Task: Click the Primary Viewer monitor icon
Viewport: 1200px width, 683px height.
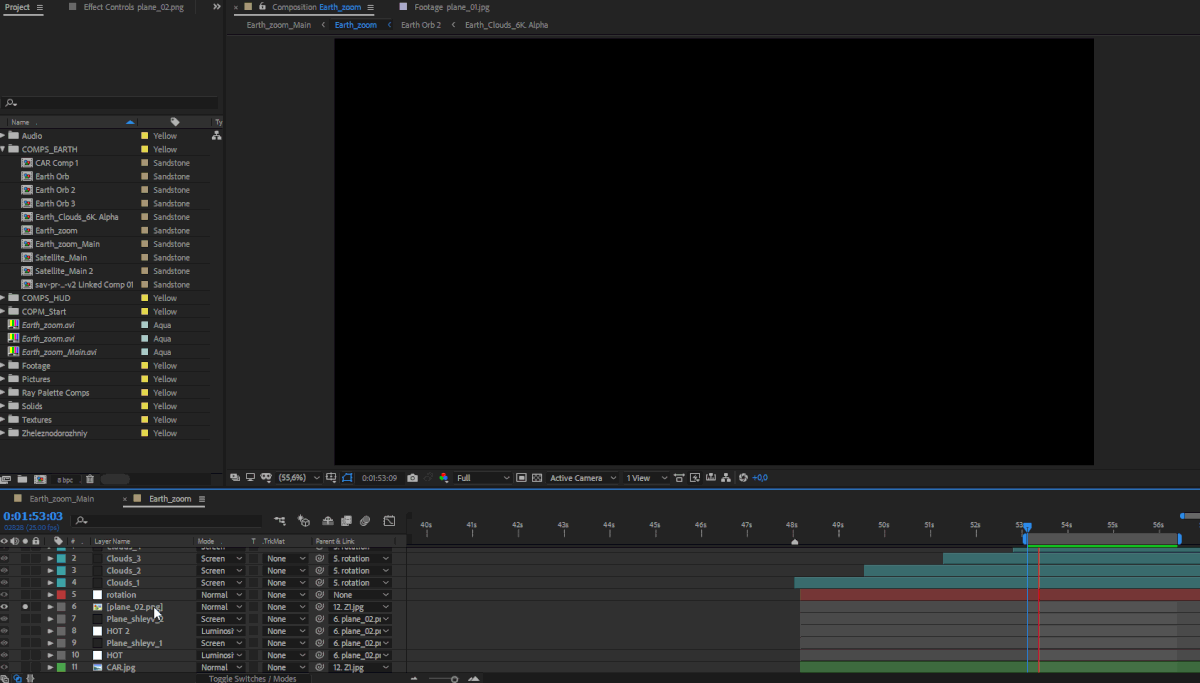Action: click(251, 478)
